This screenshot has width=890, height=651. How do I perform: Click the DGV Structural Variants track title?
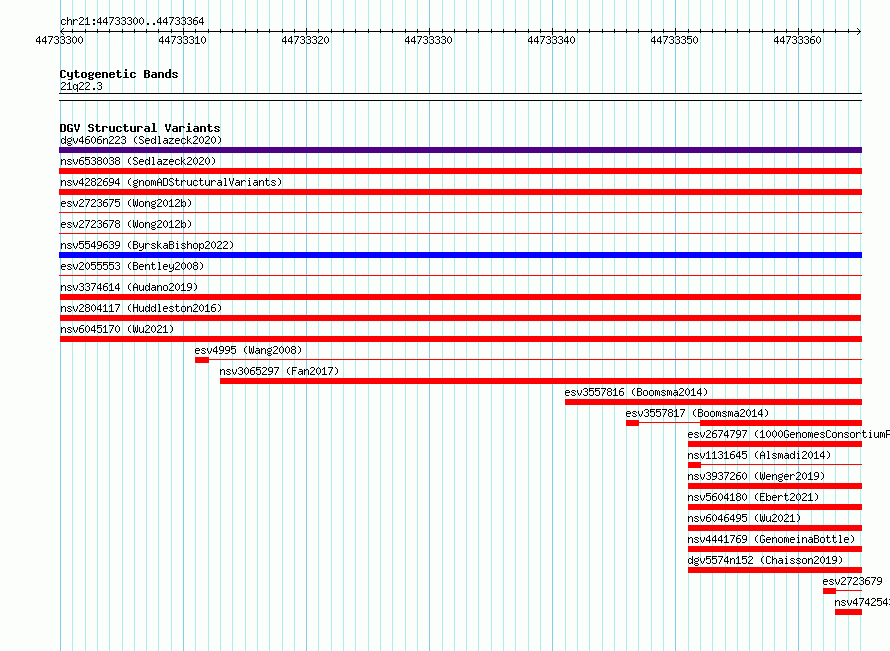140,128
